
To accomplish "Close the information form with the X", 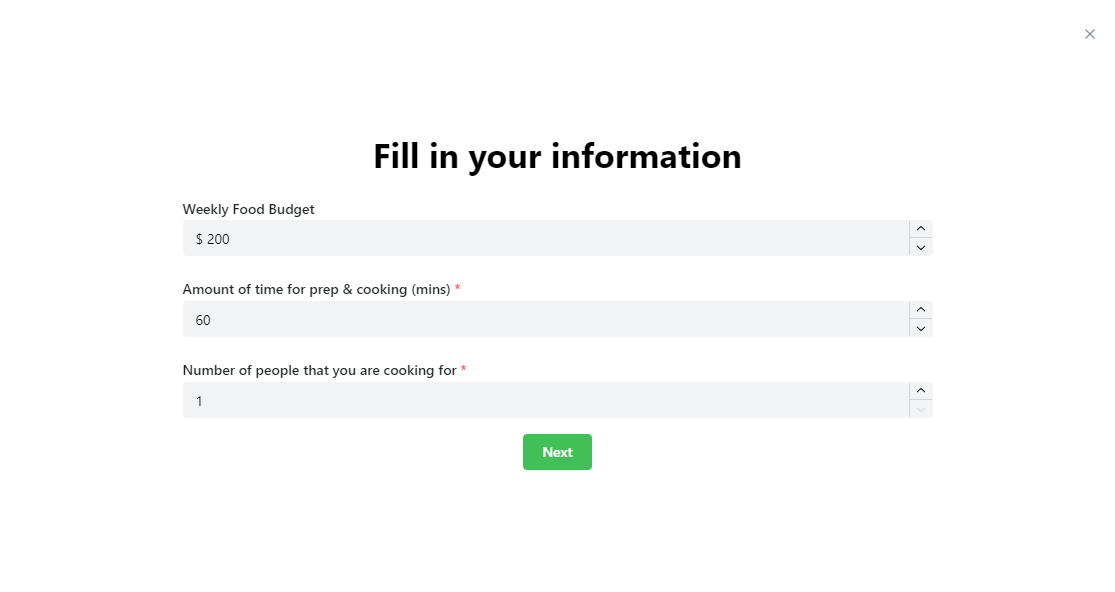I will [1090, 34].
